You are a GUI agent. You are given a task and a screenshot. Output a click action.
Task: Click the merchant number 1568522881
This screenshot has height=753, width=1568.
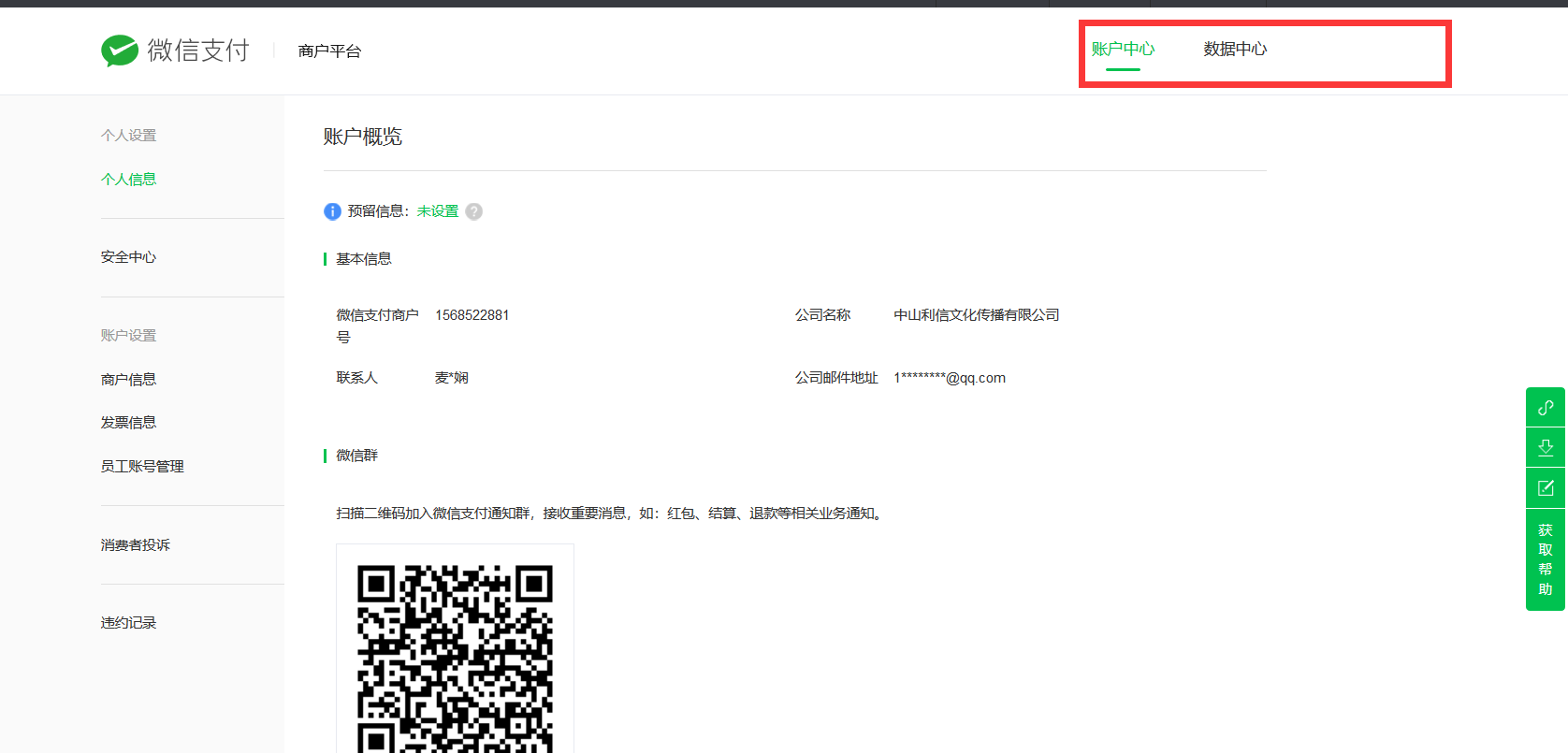(x=472, y=315)
